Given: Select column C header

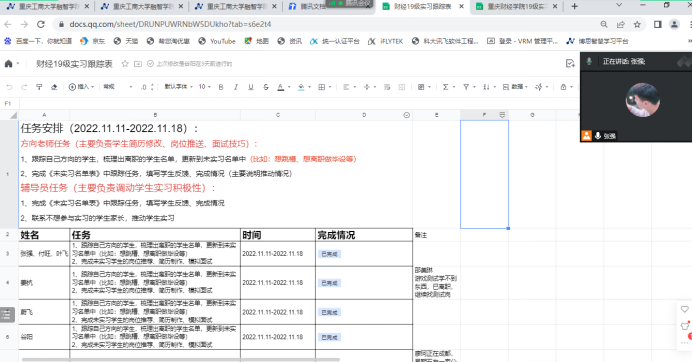Looking at the screenshot, I should pyautogui.click(x=278, y=115).
